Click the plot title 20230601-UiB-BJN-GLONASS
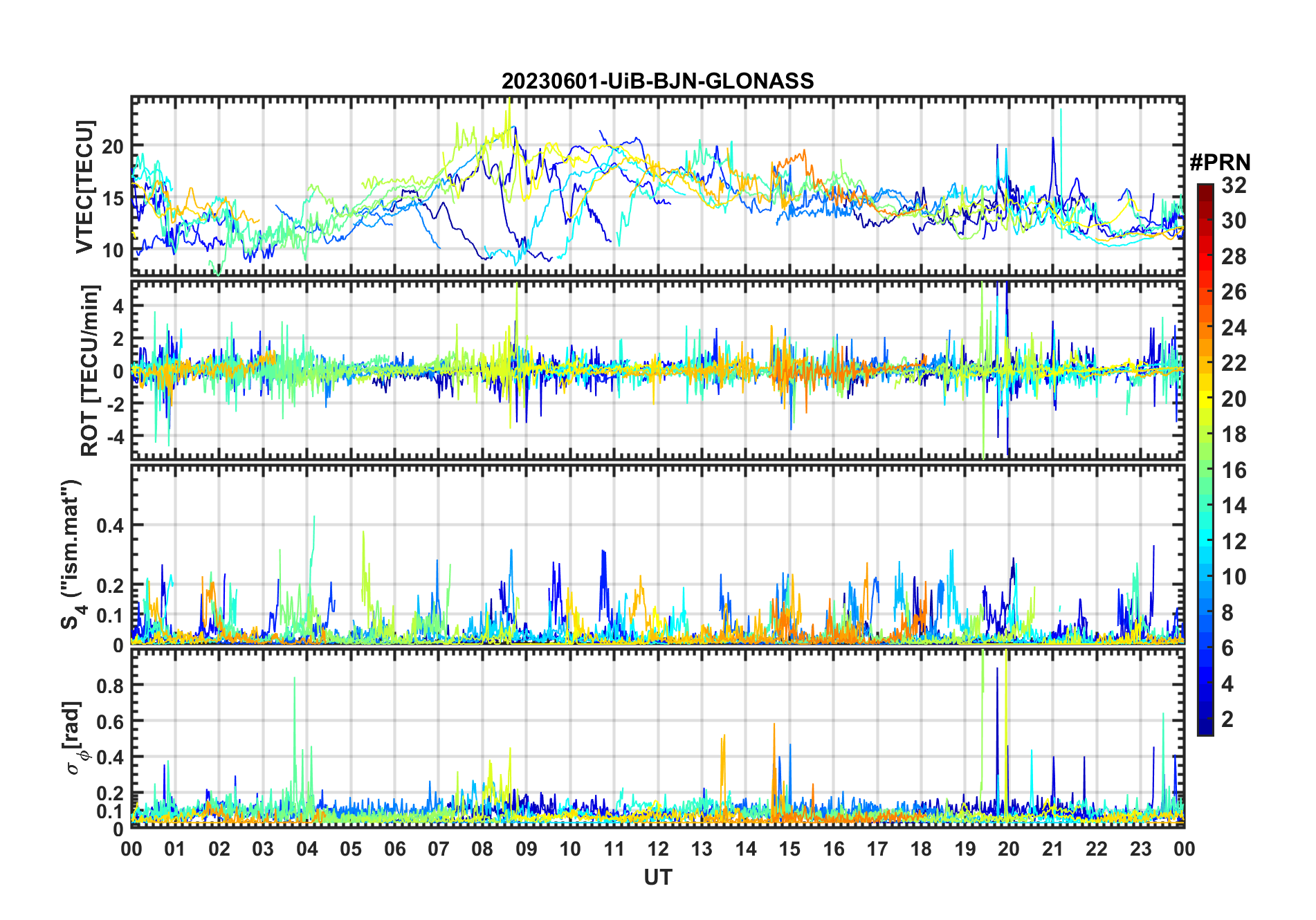 click(x=657, y=81)
